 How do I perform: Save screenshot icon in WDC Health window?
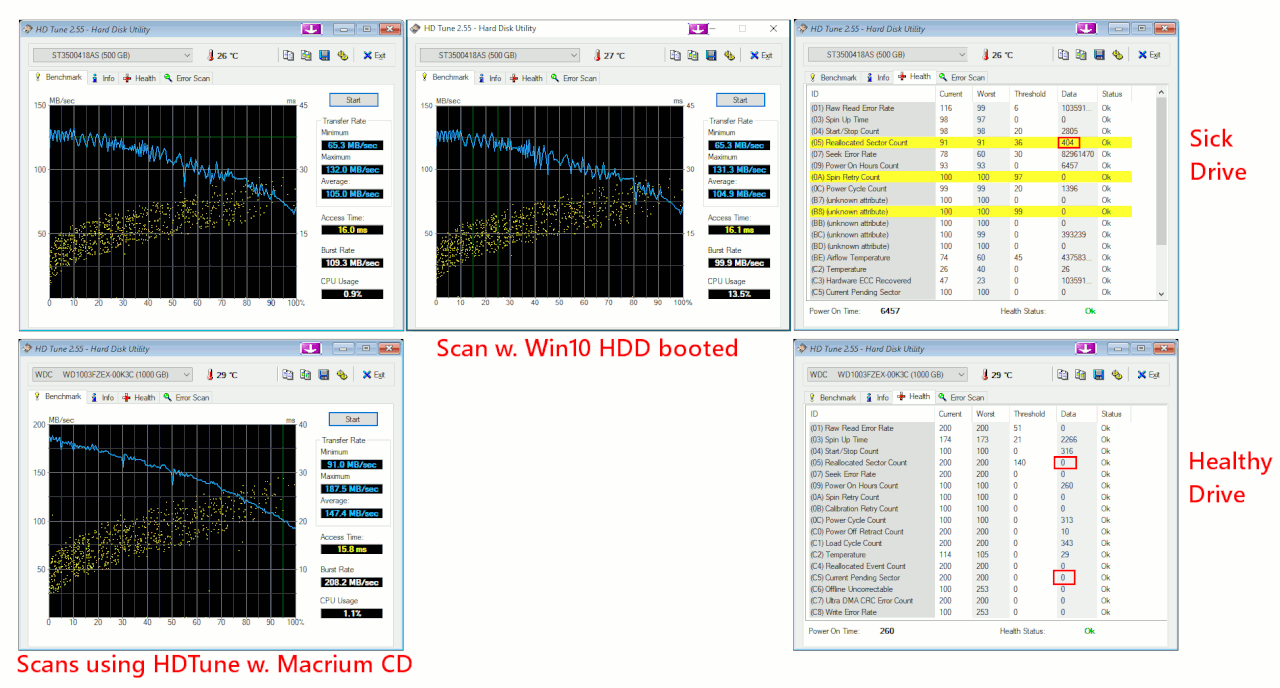pos(1099,374)
